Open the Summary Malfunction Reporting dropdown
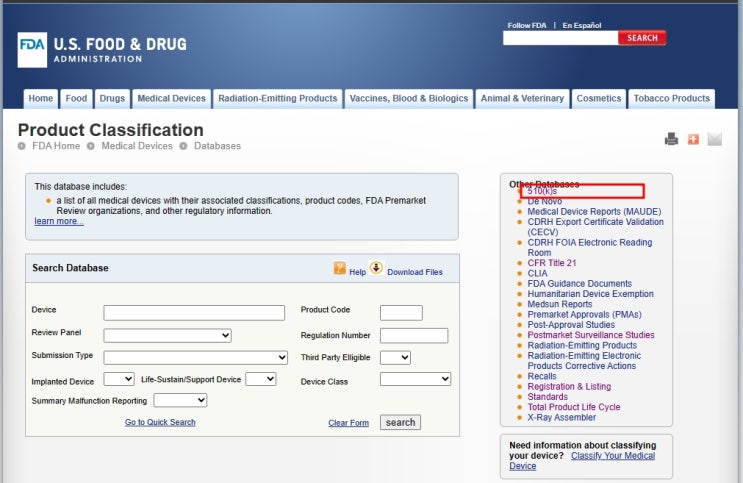This screenshot has width=743, height=483. 180,401
